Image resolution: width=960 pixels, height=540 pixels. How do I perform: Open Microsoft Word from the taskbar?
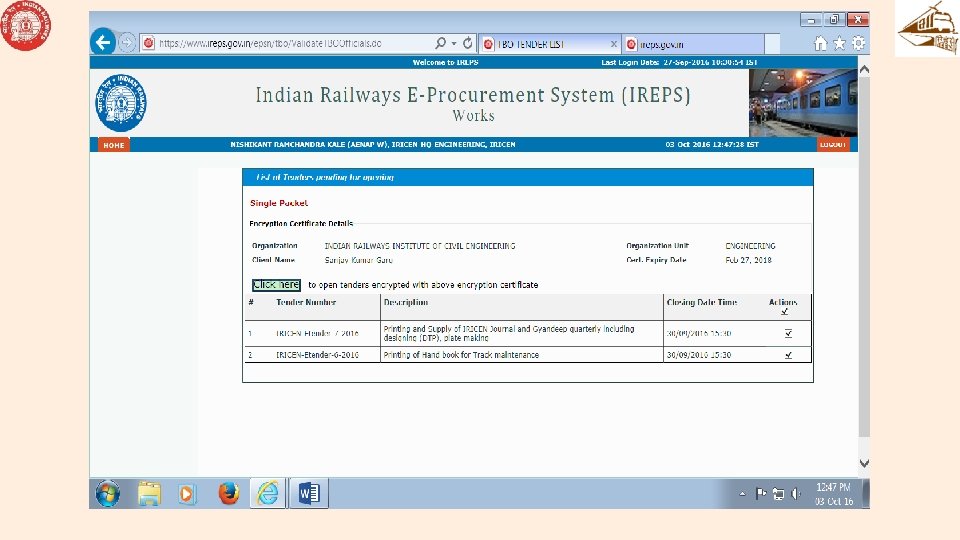click(x=309, y=493)
